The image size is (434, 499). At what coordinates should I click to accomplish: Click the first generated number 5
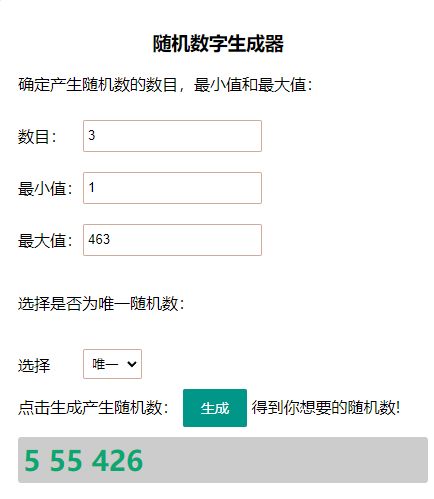pyautogui.click(x=32, y=460)
